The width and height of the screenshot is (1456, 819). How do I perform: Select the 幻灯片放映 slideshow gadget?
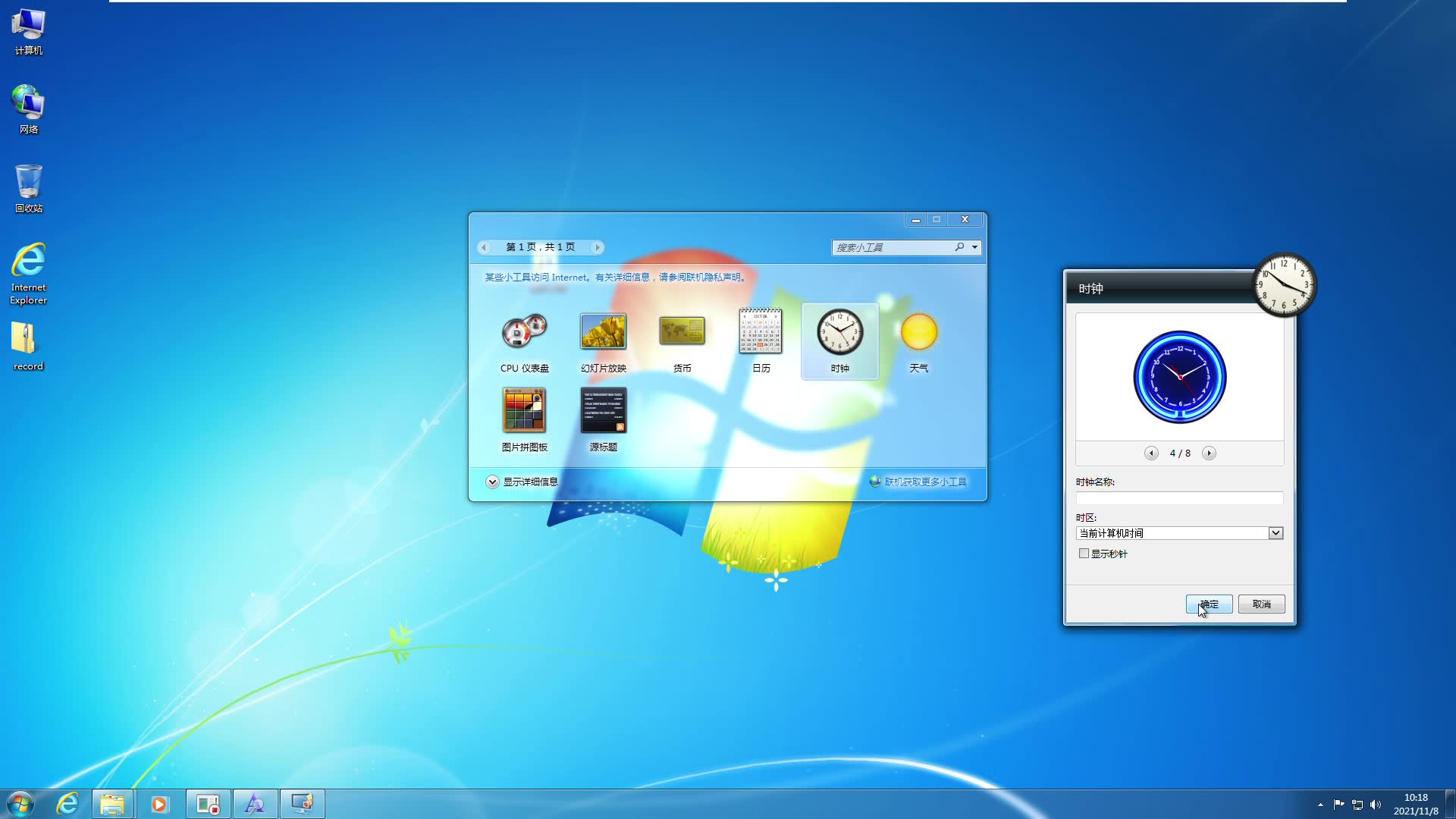pos(603,332)
